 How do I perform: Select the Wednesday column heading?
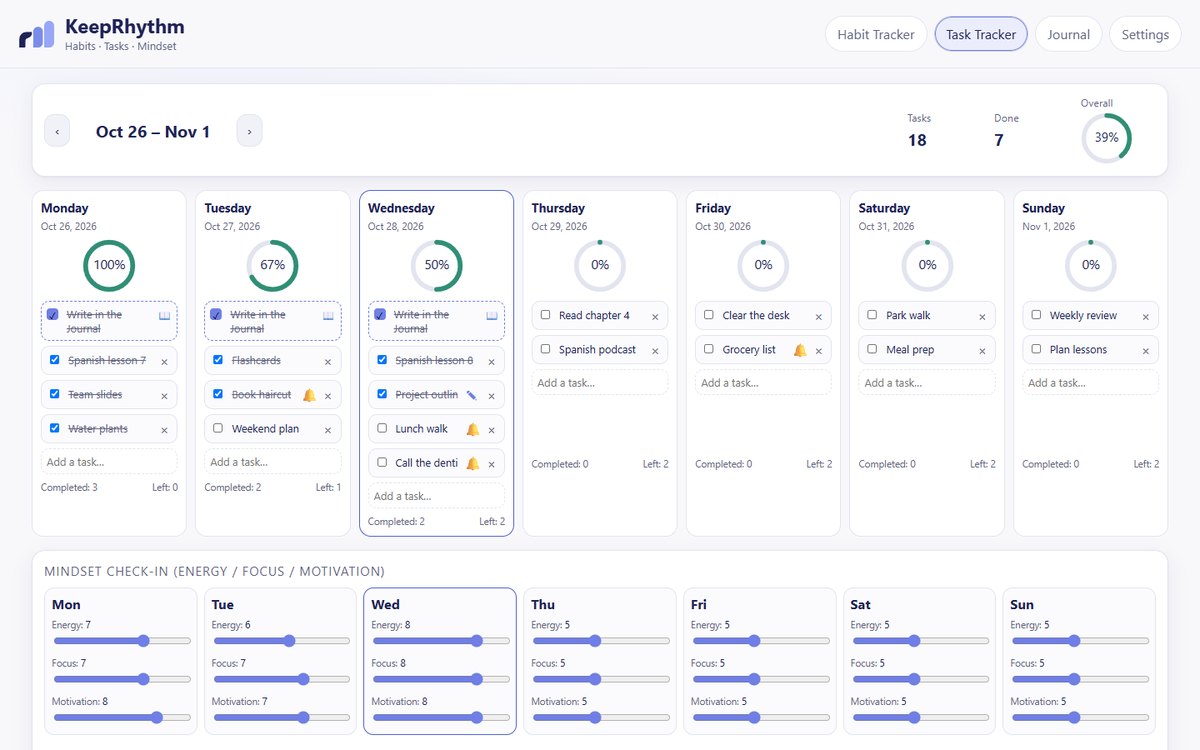pyautogui.click(x=401, y=208)
